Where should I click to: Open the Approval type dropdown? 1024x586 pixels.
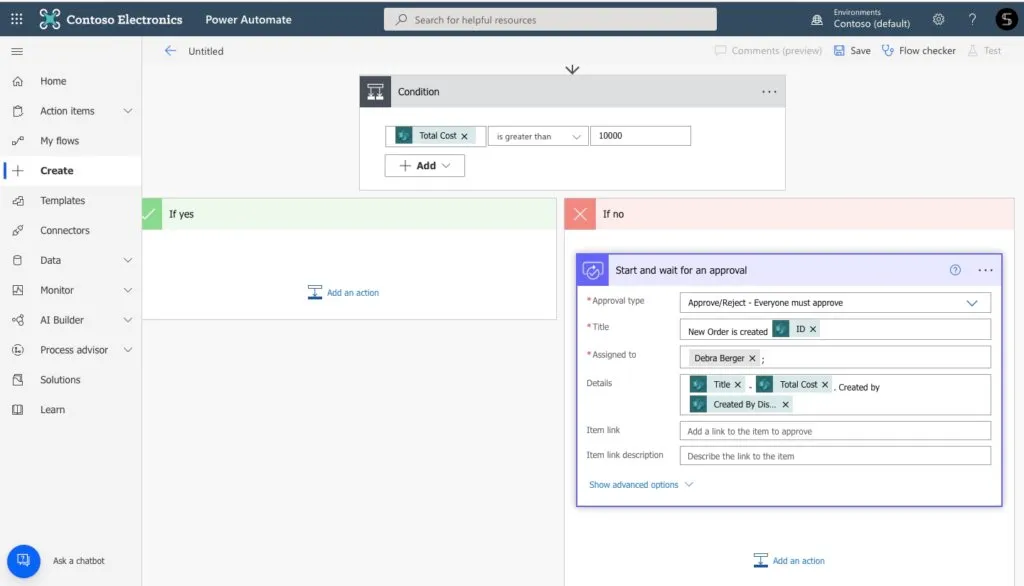coord(835,302)
